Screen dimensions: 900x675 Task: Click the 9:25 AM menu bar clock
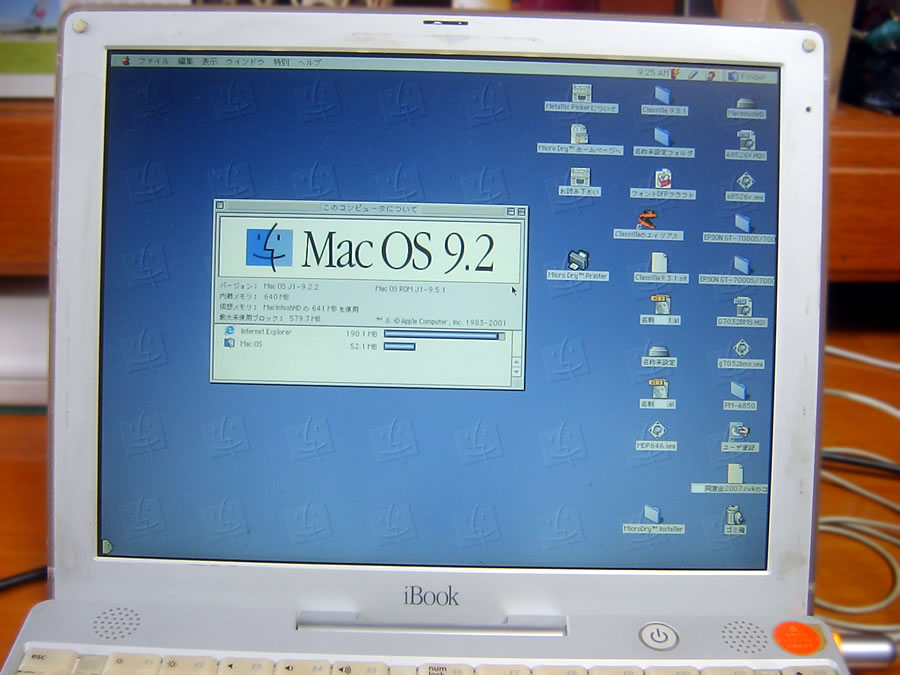(653, 73)
